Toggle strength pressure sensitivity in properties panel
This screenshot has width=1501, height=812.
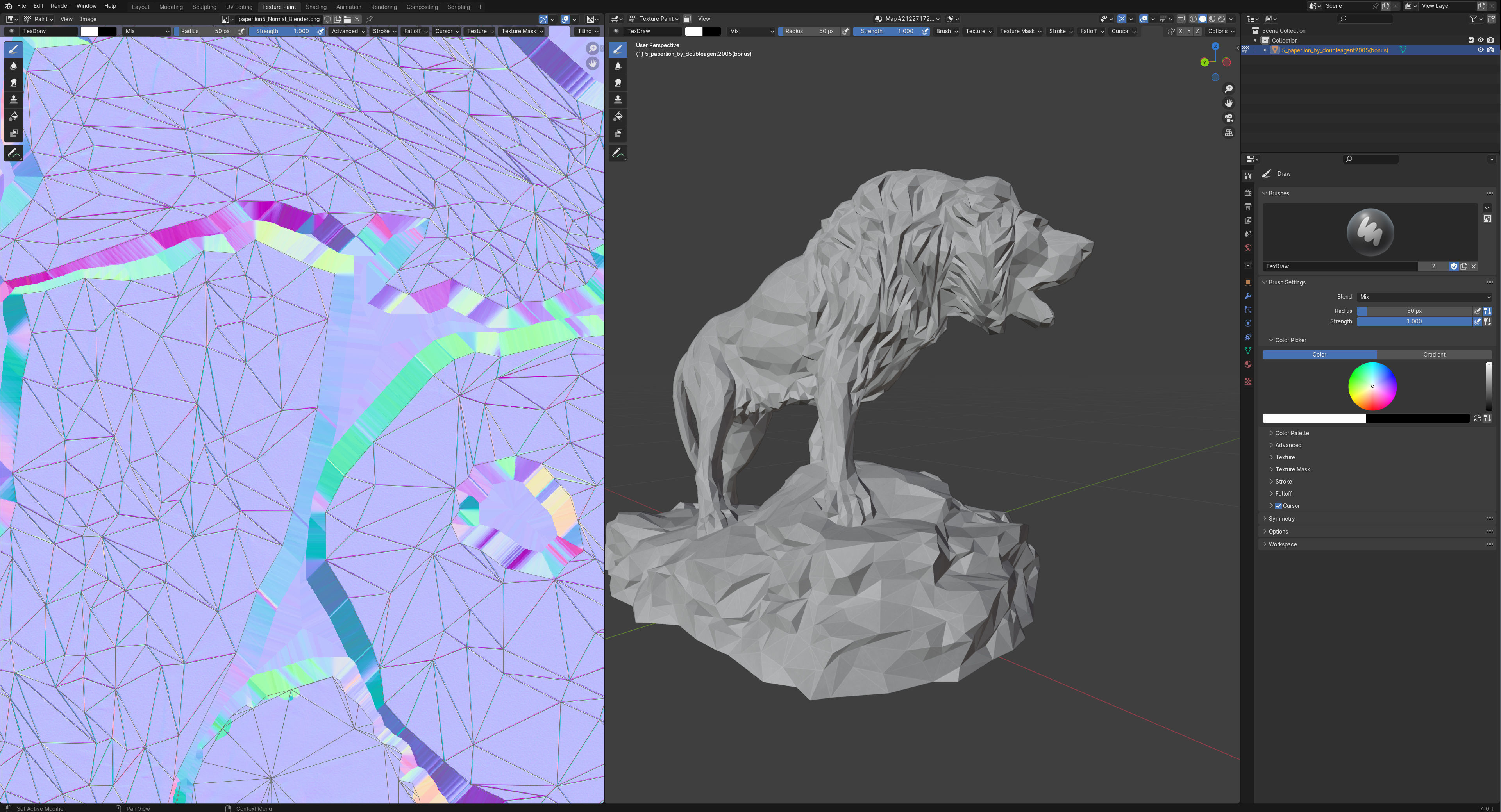point(1477,321)
